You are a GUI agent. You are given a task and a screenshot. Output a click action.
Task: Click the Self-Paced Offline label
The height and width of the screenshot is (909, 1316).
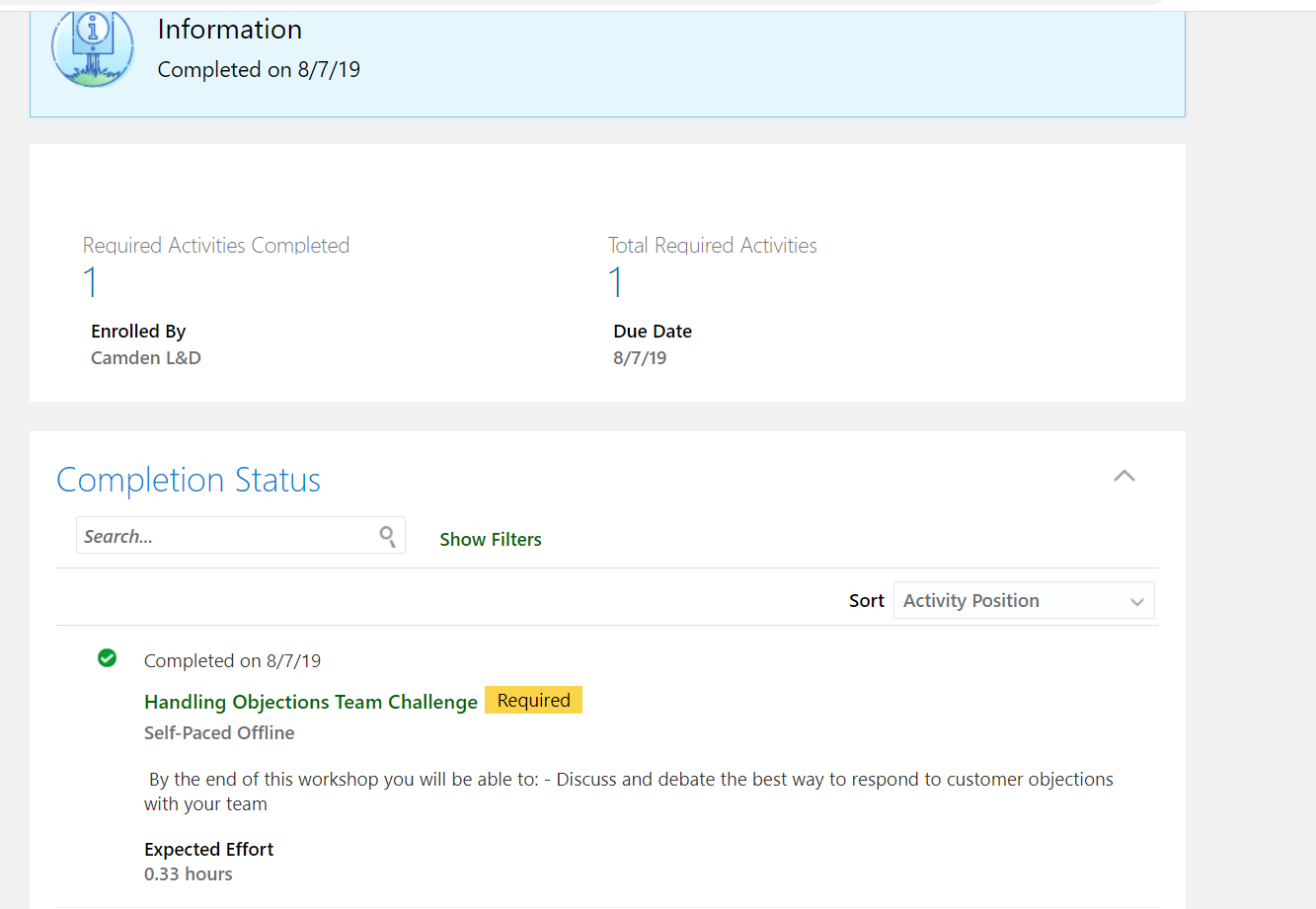[219, 732]
